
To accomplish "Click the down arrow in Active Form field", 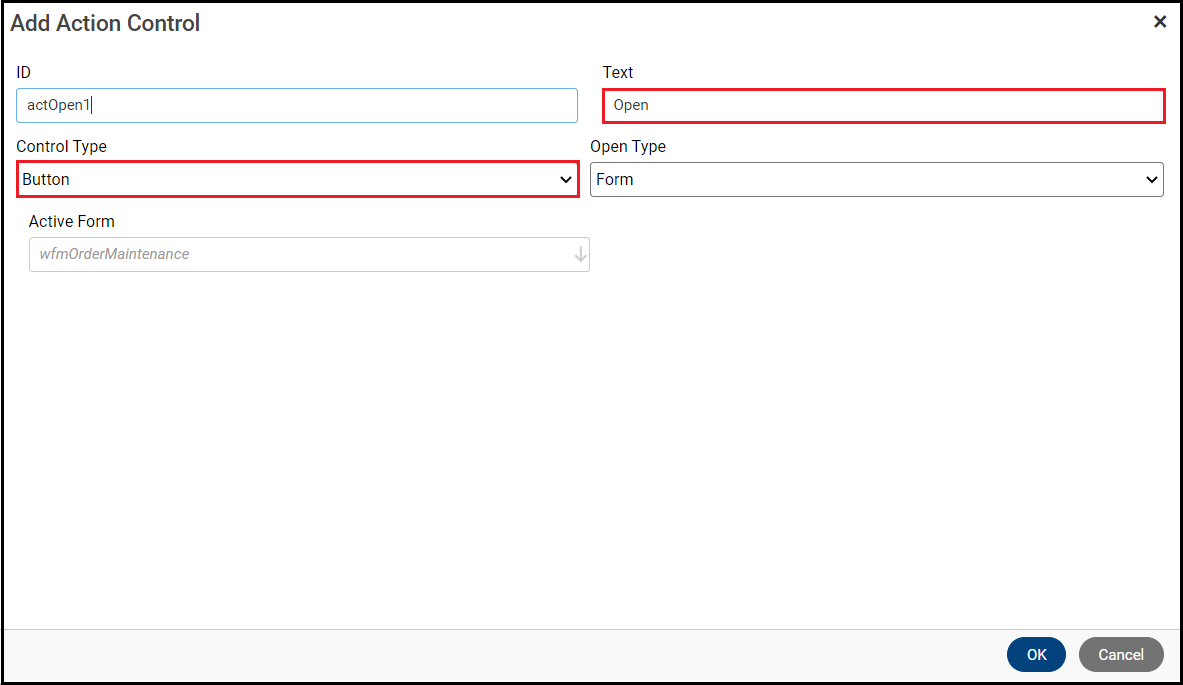I will pyautogui.click(x=580, y=255).
